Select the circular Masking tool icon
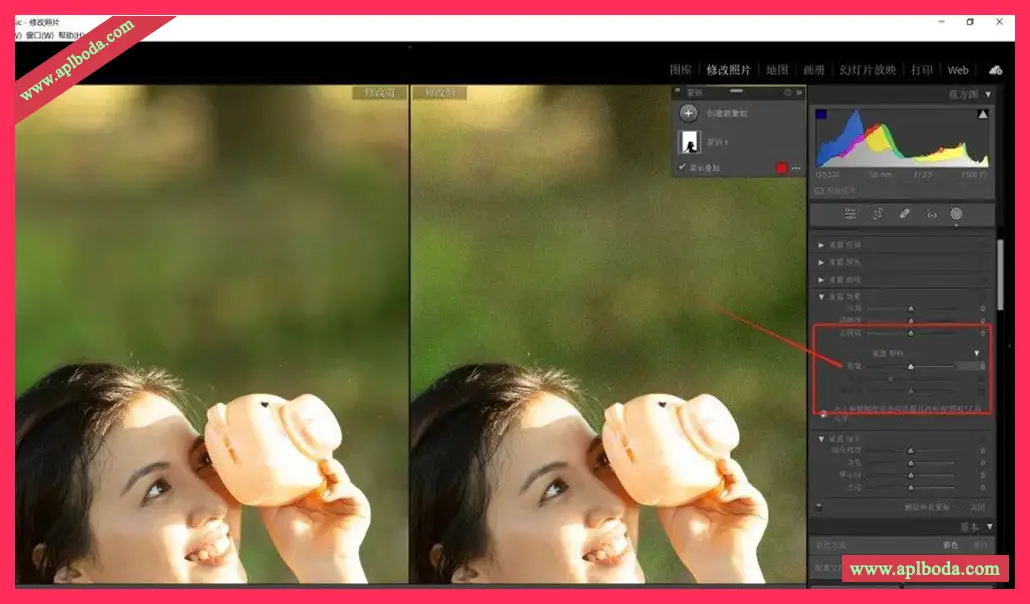 coord(957,214)
